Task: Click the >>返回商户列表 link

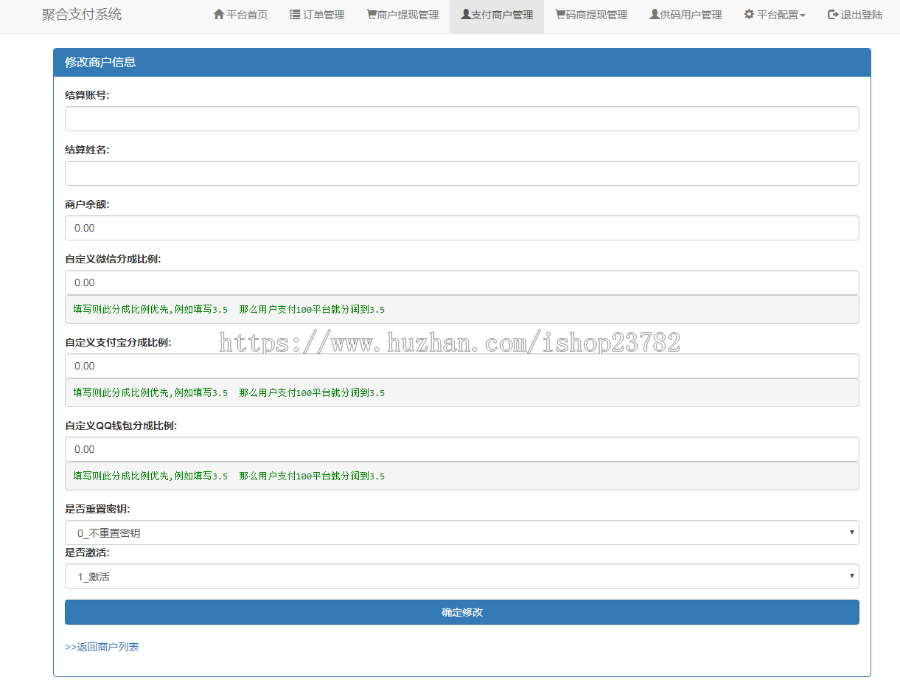Action: pyautogui.click(x=102, y=647)
